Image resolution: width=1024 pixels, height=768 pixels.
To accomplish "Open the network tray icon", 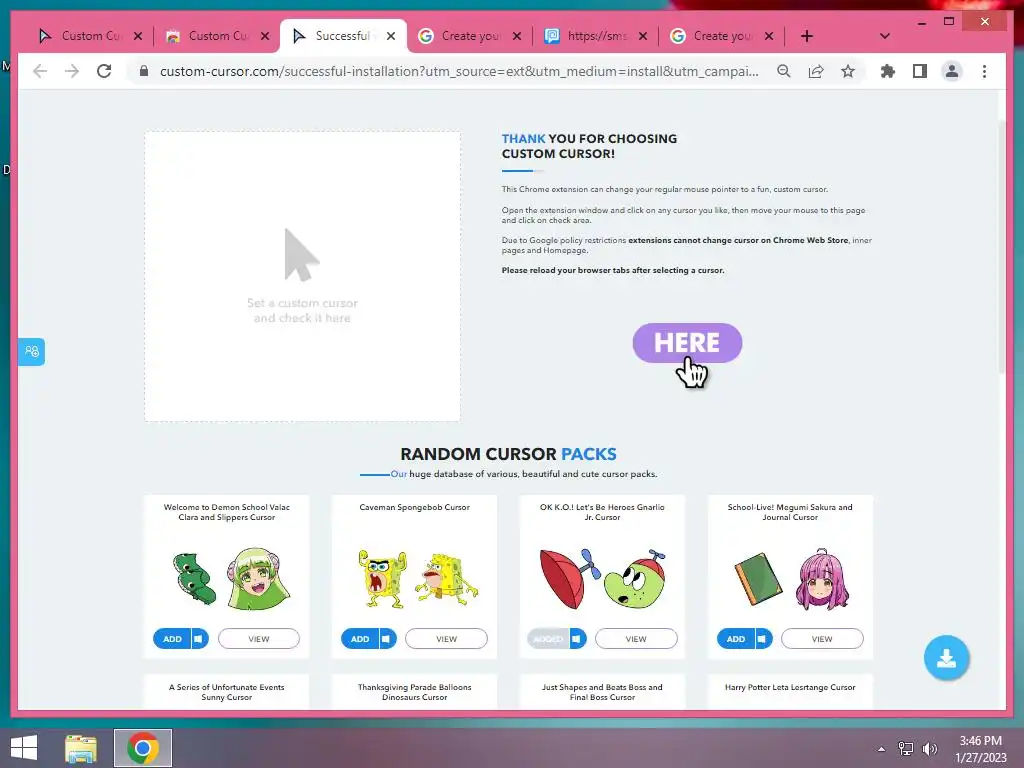I will coord(906,749).
